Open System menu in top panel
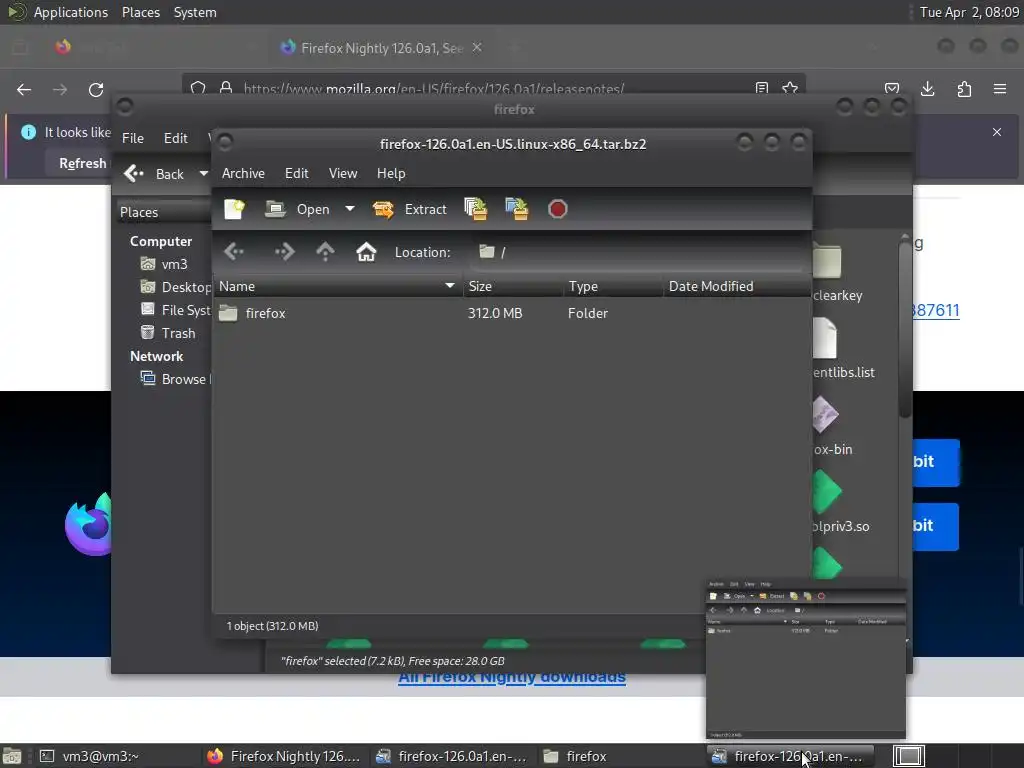Screen dimensions: 1024x768 [x=195, y=12]
